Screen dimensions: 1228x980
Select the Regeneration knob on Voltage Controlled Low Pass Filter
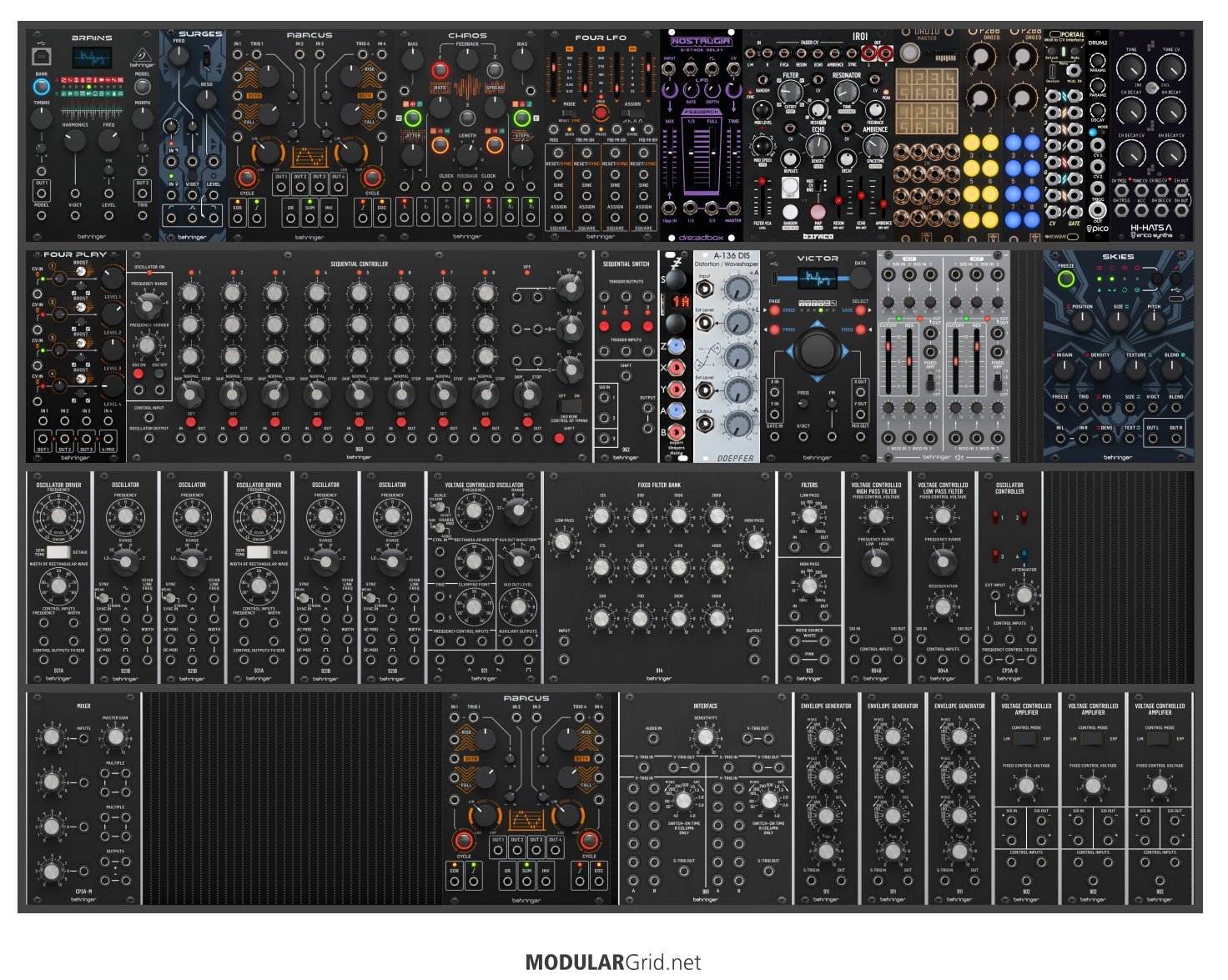click(943, 606)
